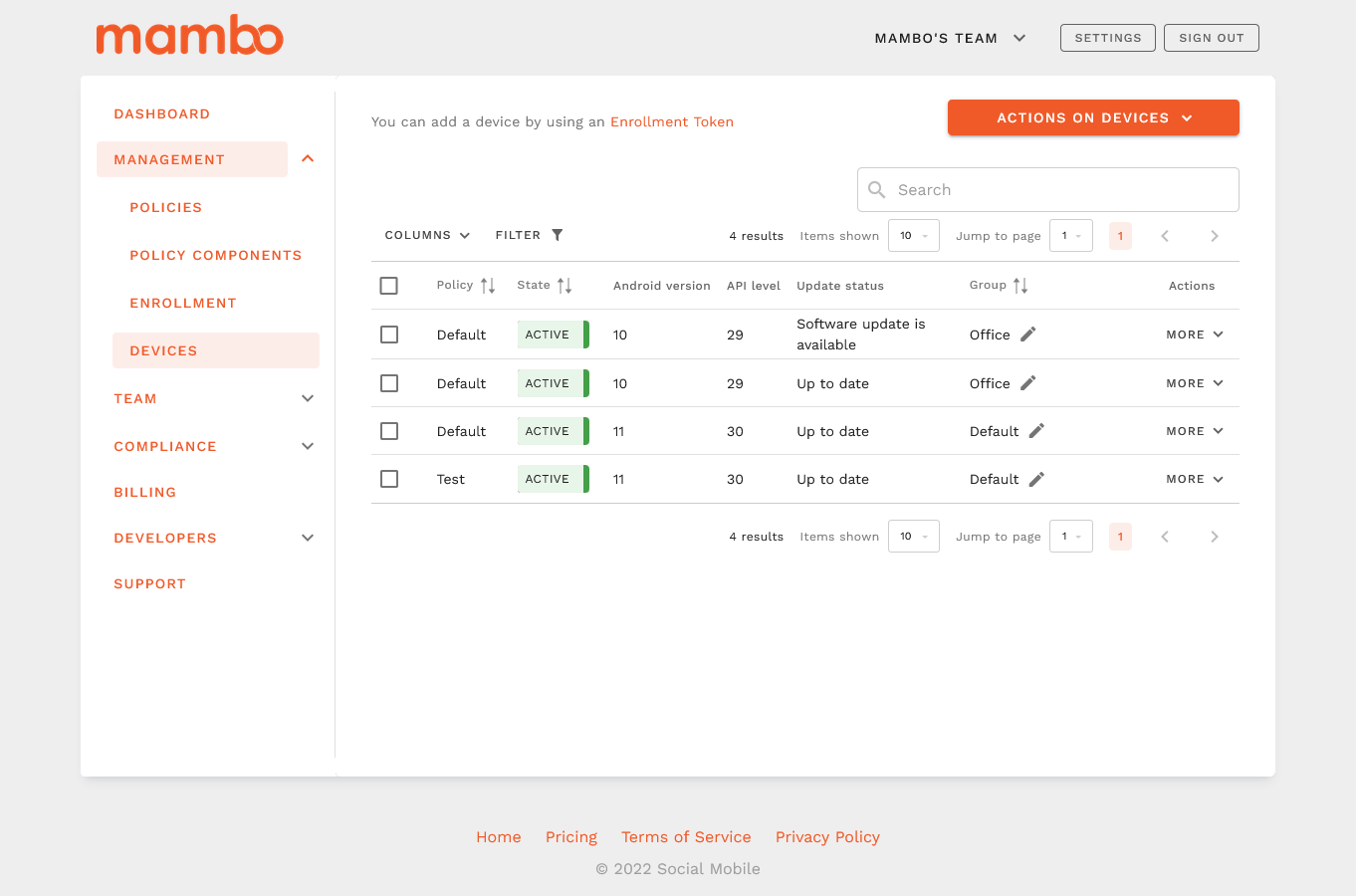Click the mambo logo

(189, 36)
